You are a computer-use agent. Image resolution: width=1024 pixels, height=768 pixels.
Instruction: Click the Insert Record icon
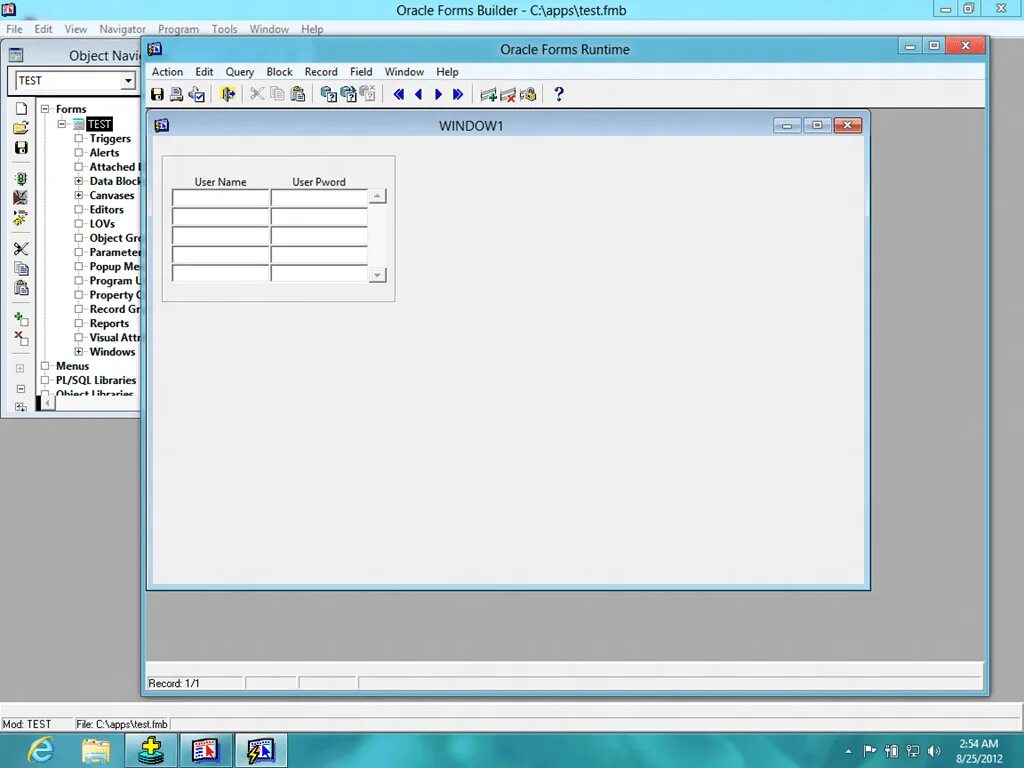click(x=488, y=95)
